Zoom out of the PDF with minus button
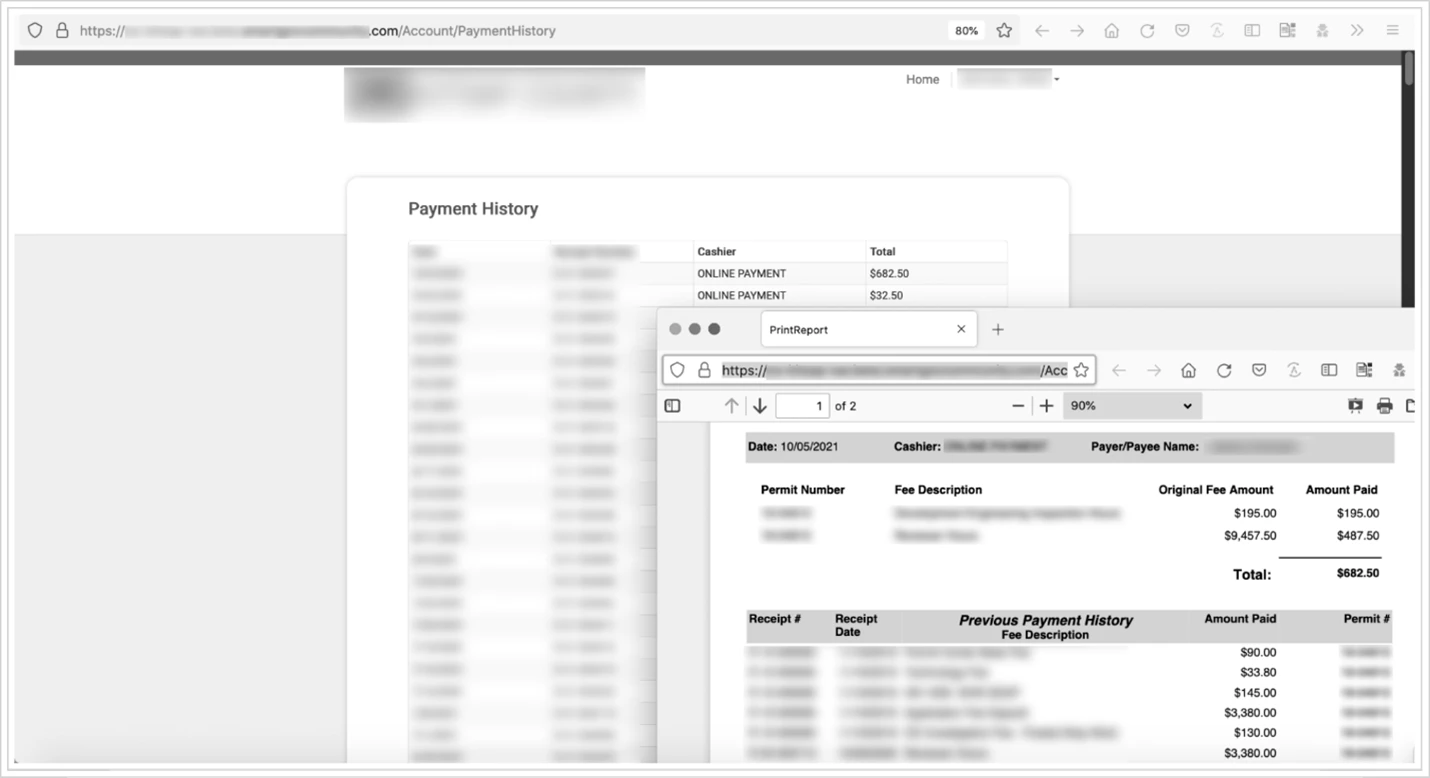This screenshot has width=1430, height=778. pyautogui.click(x=1018, y=406)
